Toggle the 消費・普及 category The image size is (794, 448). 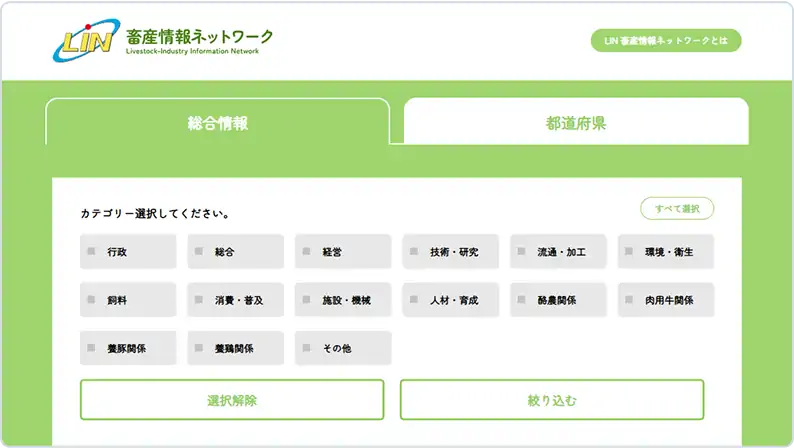click(x=199, y=300)
